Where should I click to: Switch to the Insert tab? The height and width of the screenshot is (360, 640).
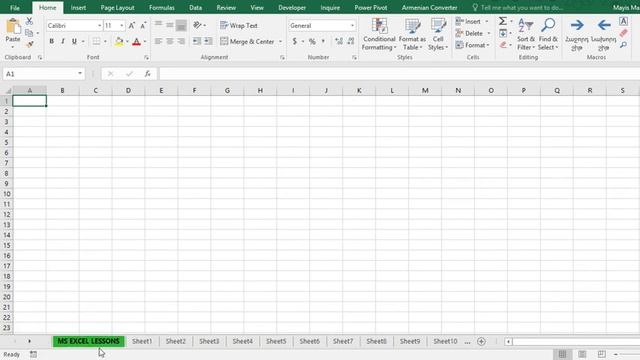(78, 8)
